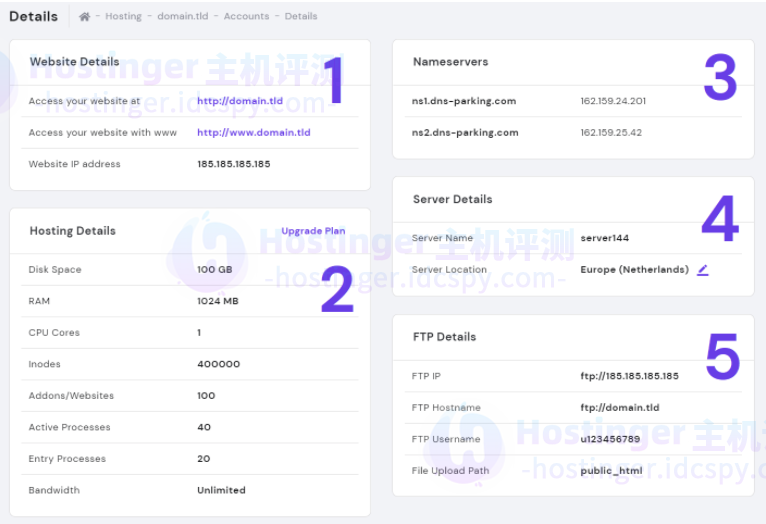Click the FTP Hostname label
Image resolution: width=766 pixels, height=524 pixels.
click(446, 408)
